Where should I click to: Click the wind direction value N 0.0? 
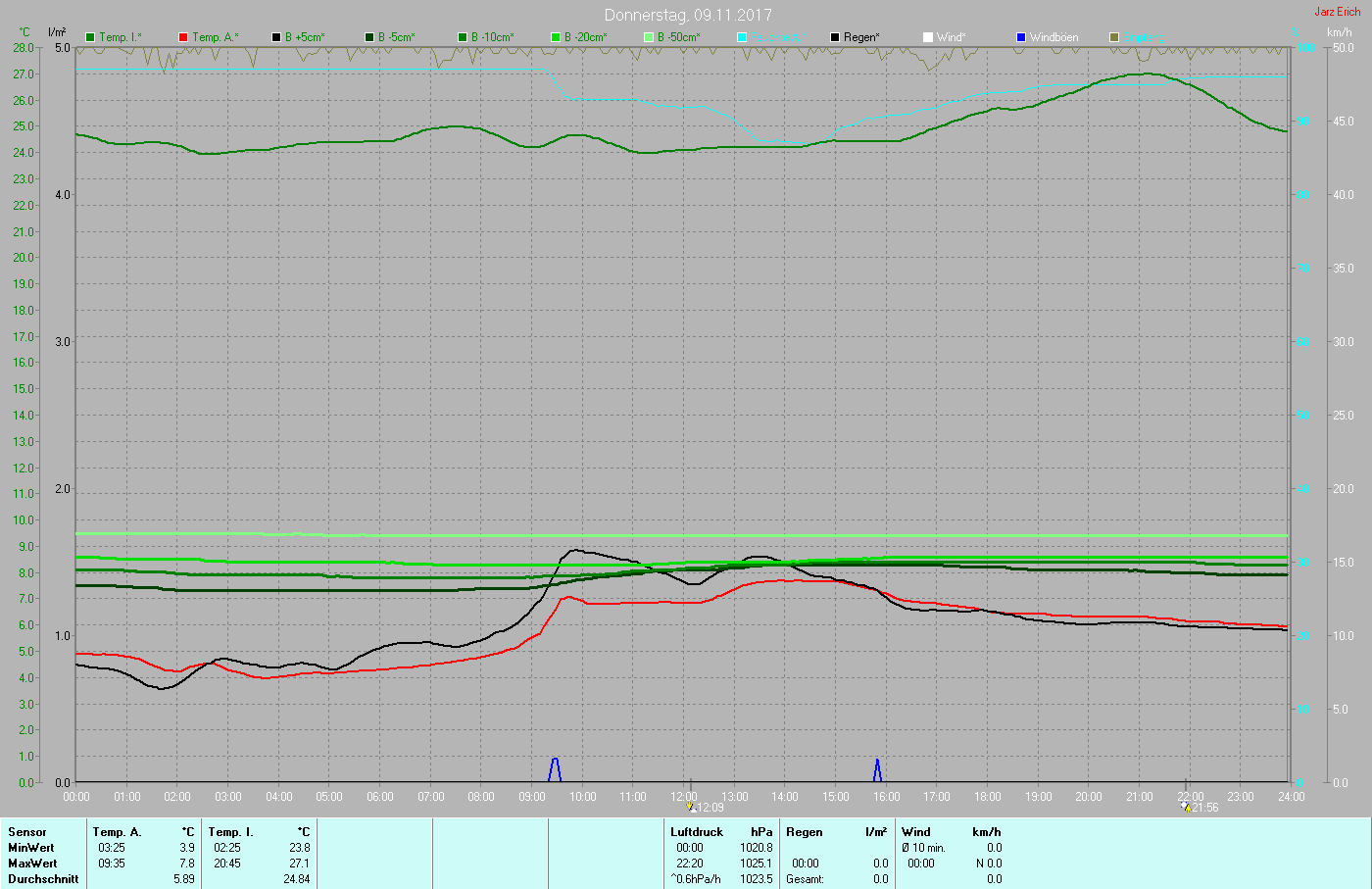[x=988, y=864]
